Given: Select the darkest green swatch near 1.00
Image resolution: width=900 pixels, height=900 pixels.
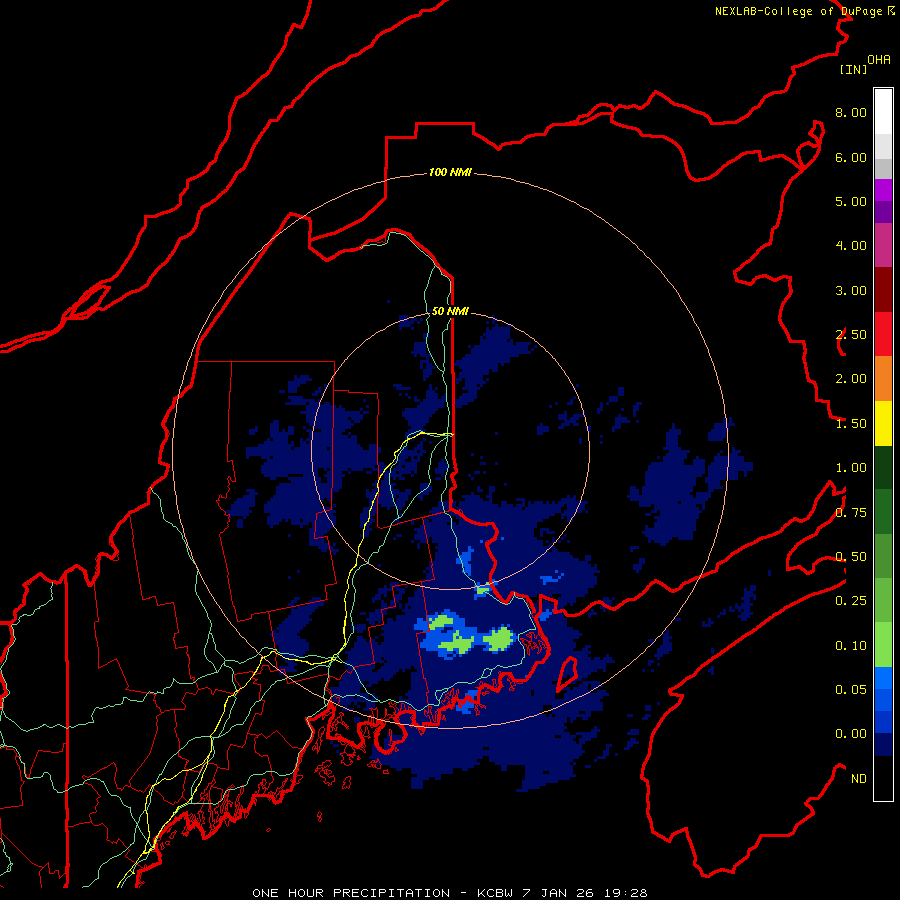Looking at the screenshot, I should point(883,467).
